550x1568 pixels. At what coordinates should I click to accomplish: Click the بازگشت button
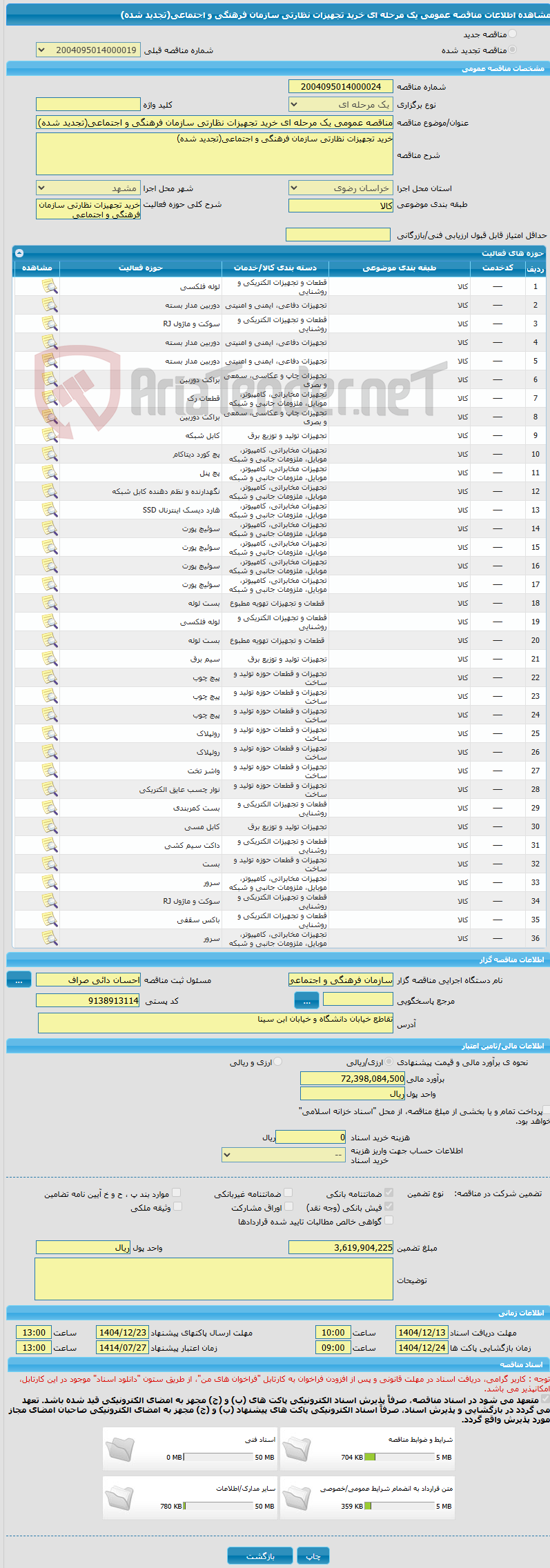point(261,1556)
